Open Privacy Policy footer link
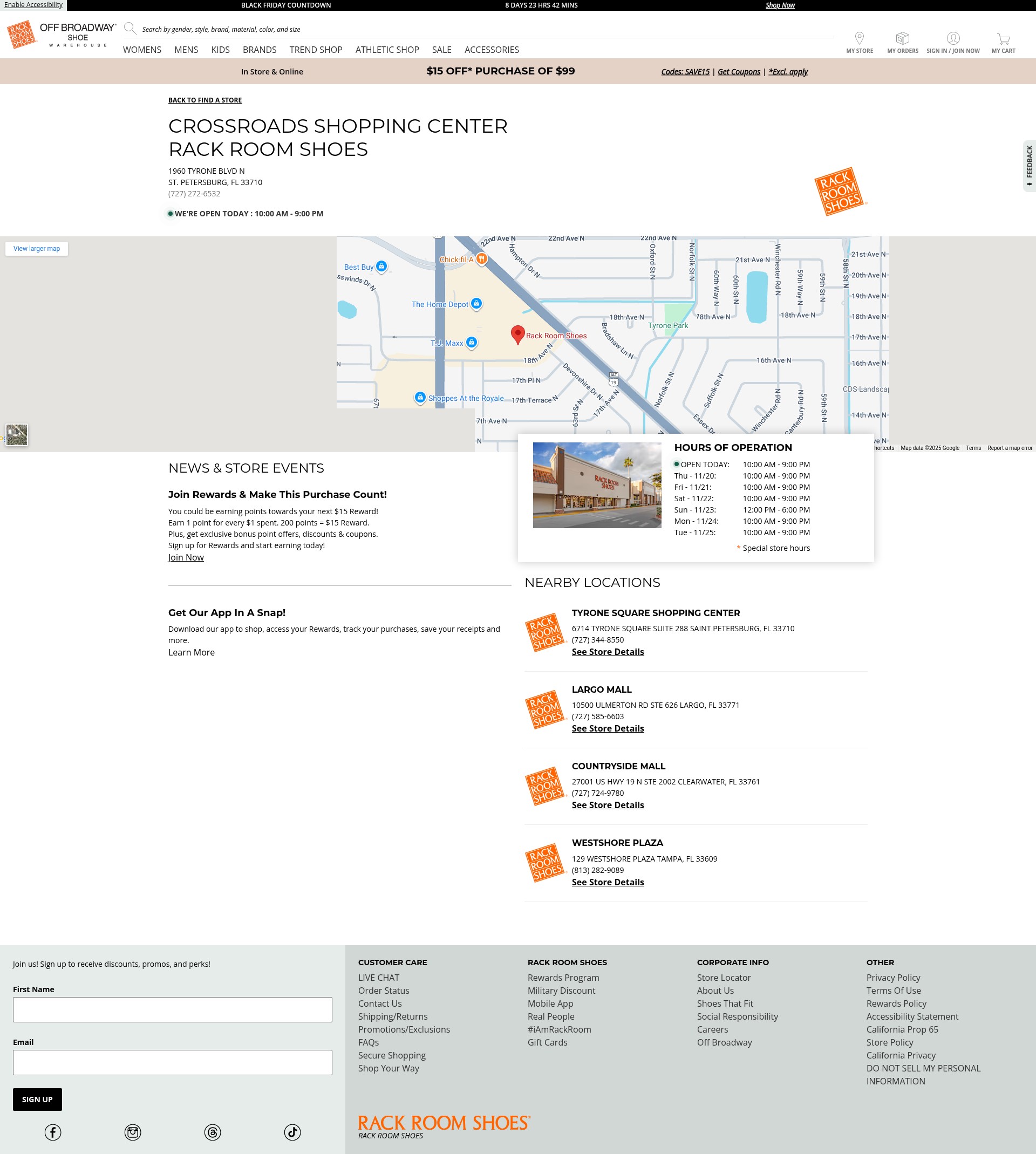This screenshot has height=1154, width=1036. click(x=893, y=978)
